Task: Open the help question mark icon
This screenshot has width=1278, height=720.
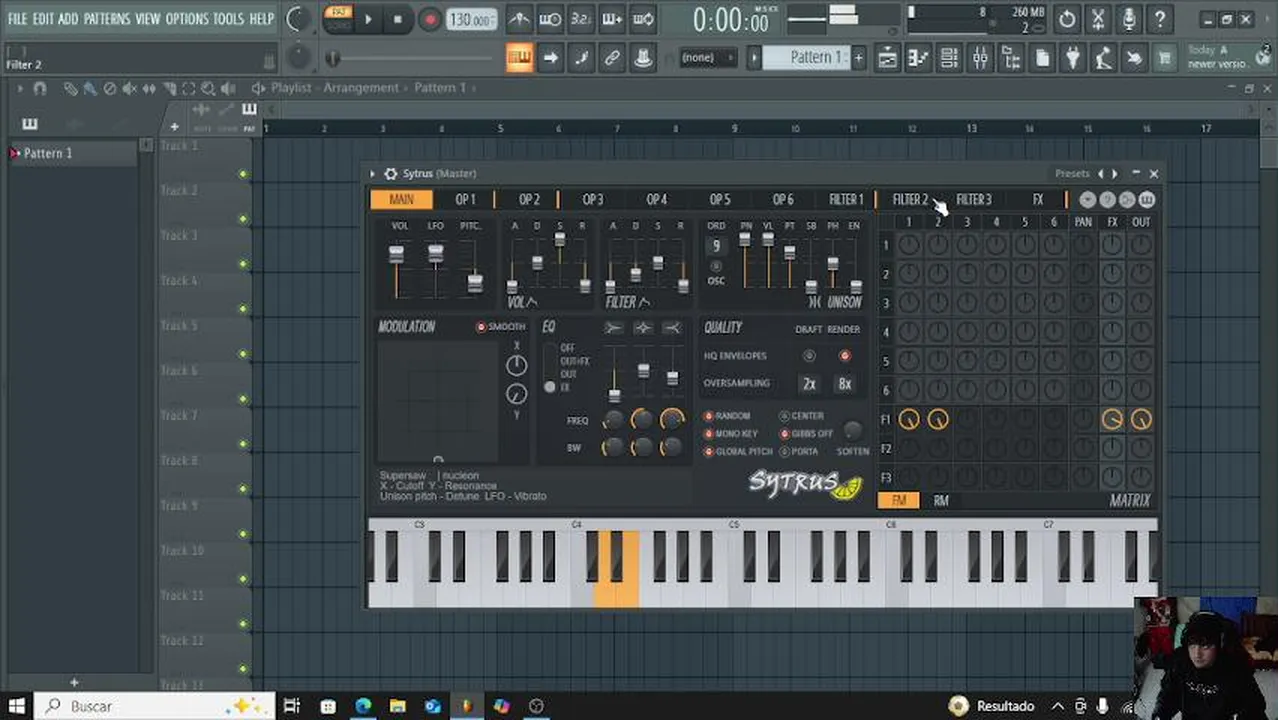Action: click(x=1160, y=19)
